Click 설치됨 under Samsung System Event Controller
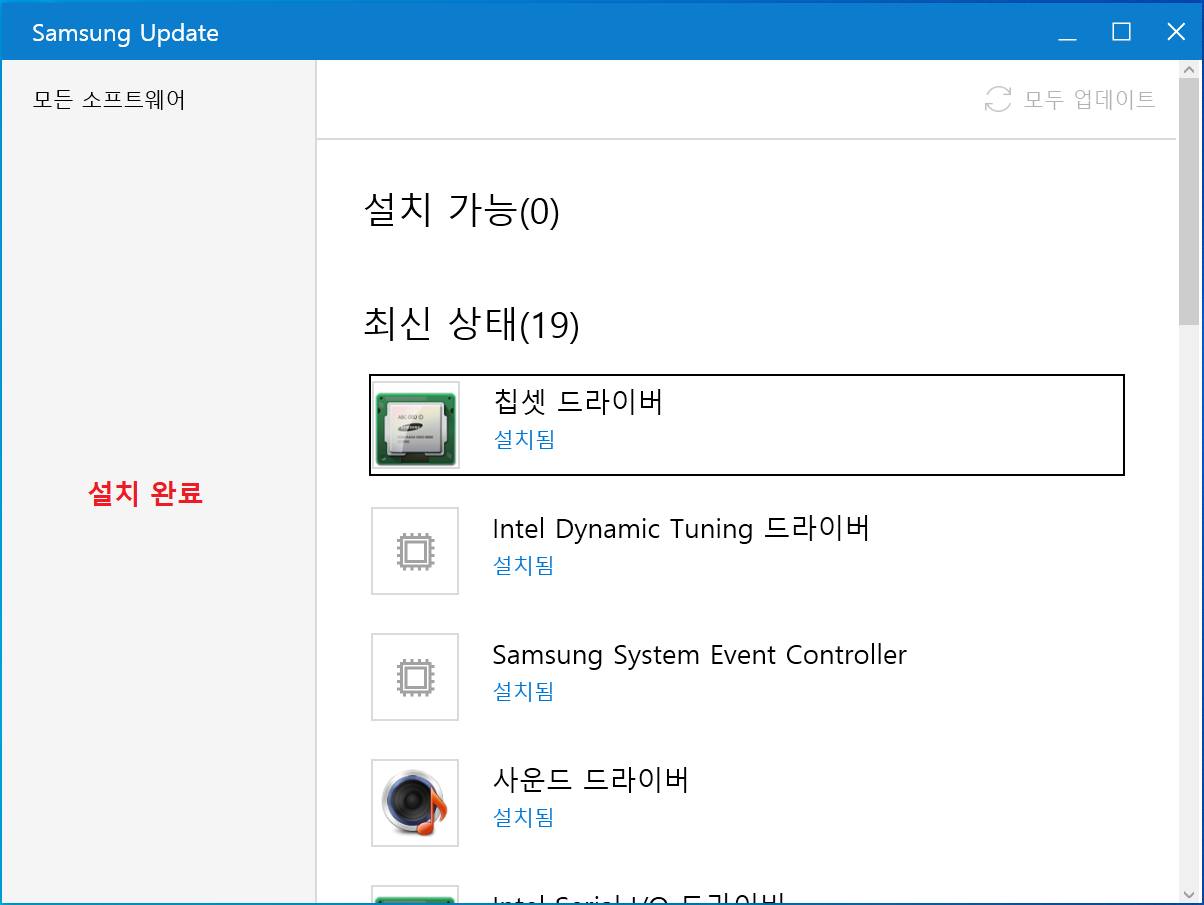This screenshot has height=905, width=1204. pyautogui.click(x=524, y=691)
